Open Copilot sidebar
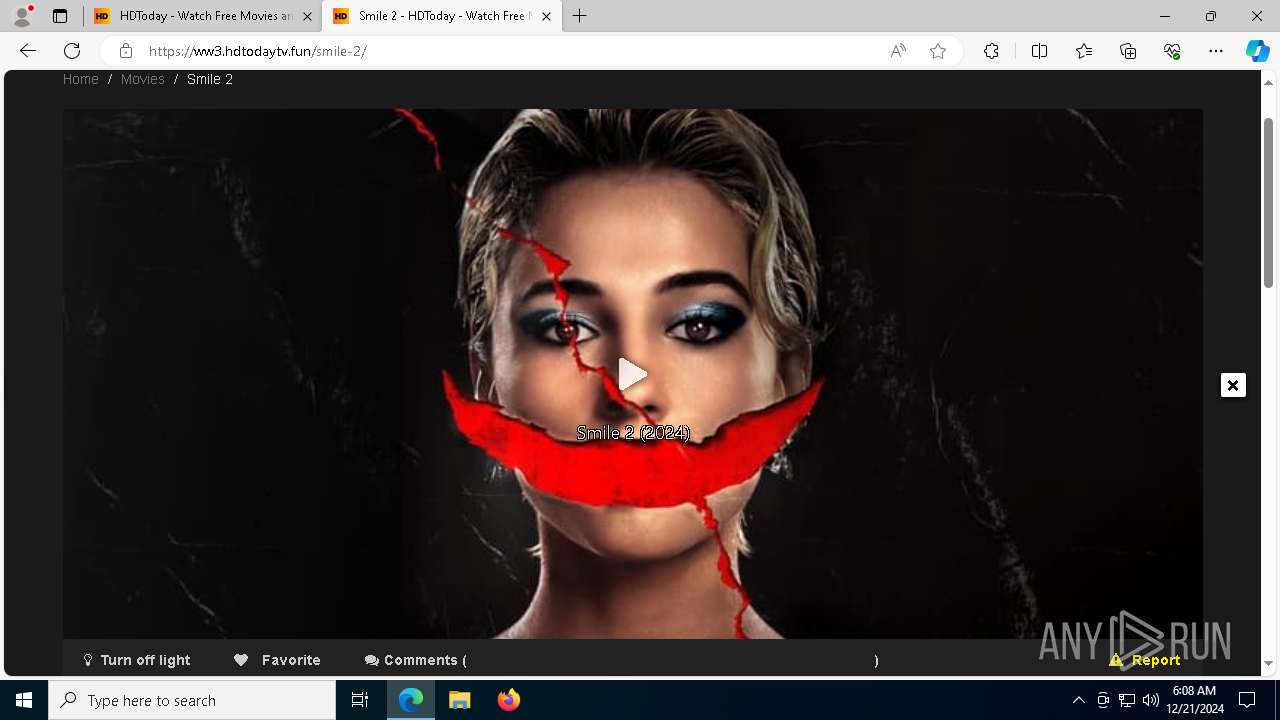This screenshot has width=1280, height=720. point(1257,51)
